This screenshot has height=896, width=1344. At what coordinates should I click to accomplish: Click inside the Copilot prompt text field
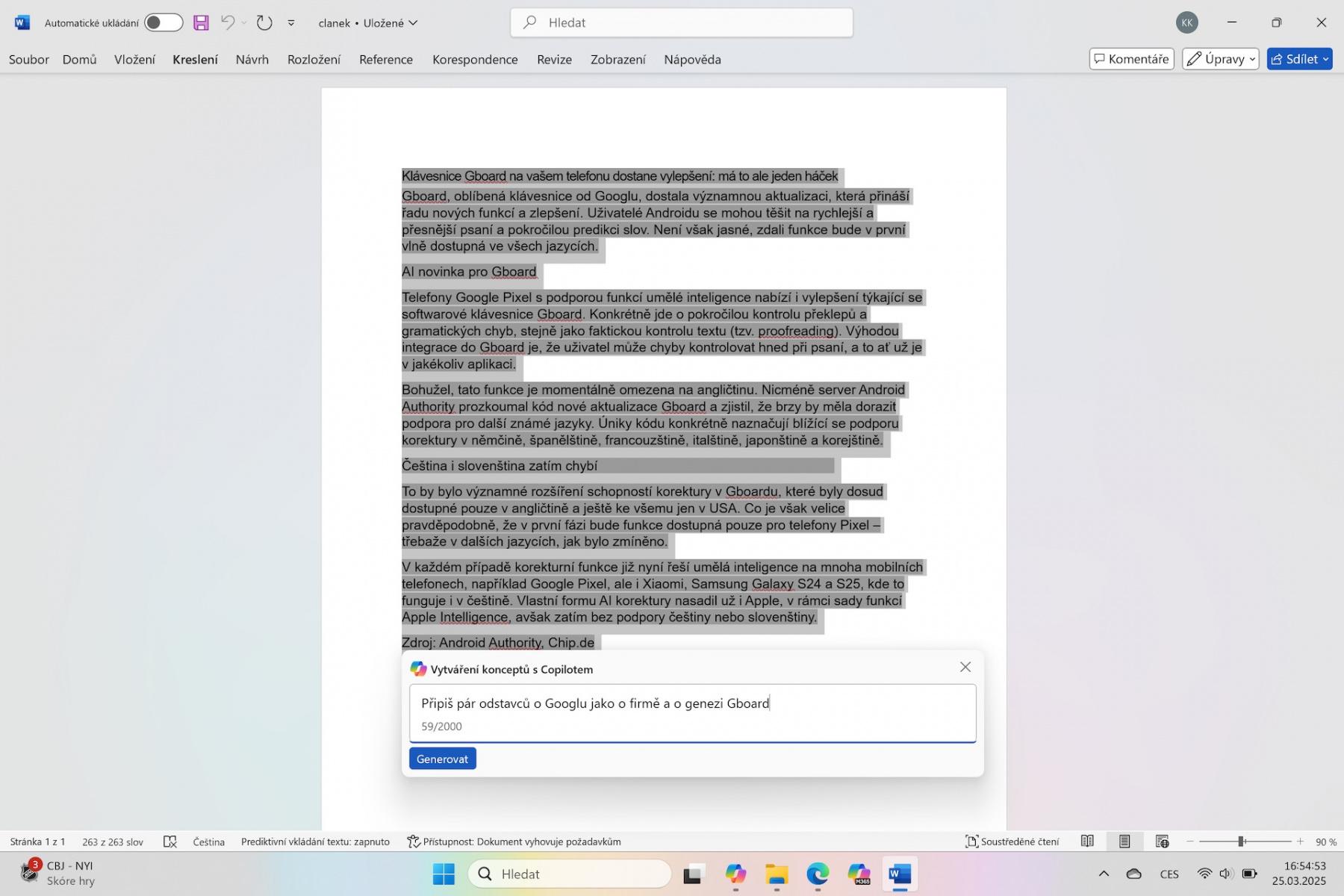pos(692,713)
